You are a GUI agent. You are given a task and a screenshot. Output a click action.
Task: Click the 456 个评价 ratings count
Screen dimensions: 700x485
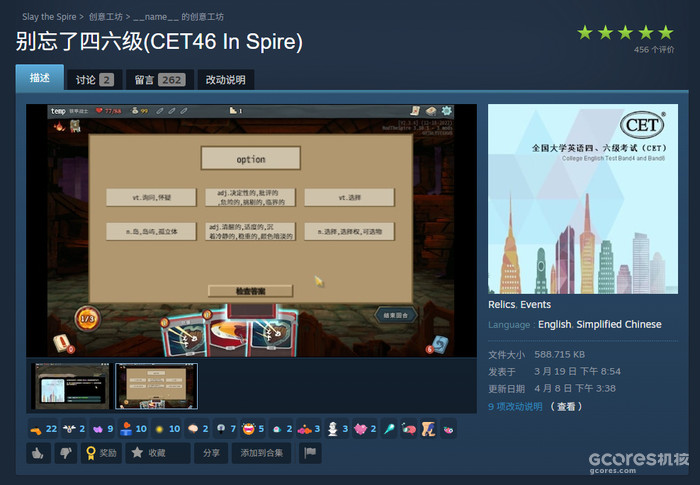[654, 50]
